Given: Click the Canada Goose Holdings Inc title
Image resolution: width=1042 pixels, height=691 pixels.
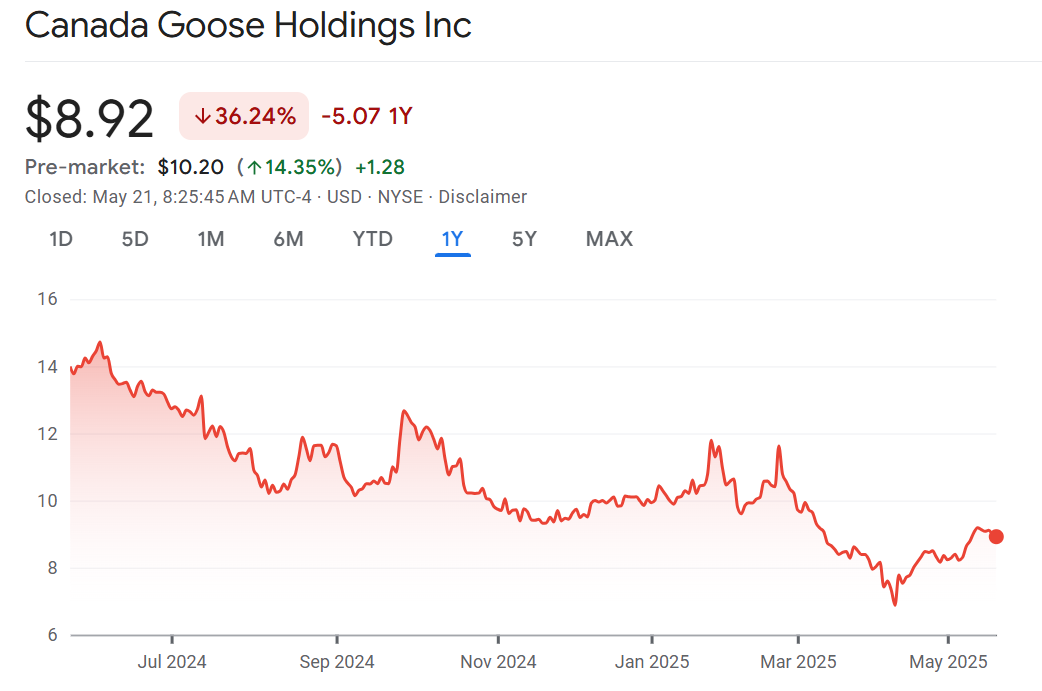Looking at the screenshot, I should coord(248,26).
